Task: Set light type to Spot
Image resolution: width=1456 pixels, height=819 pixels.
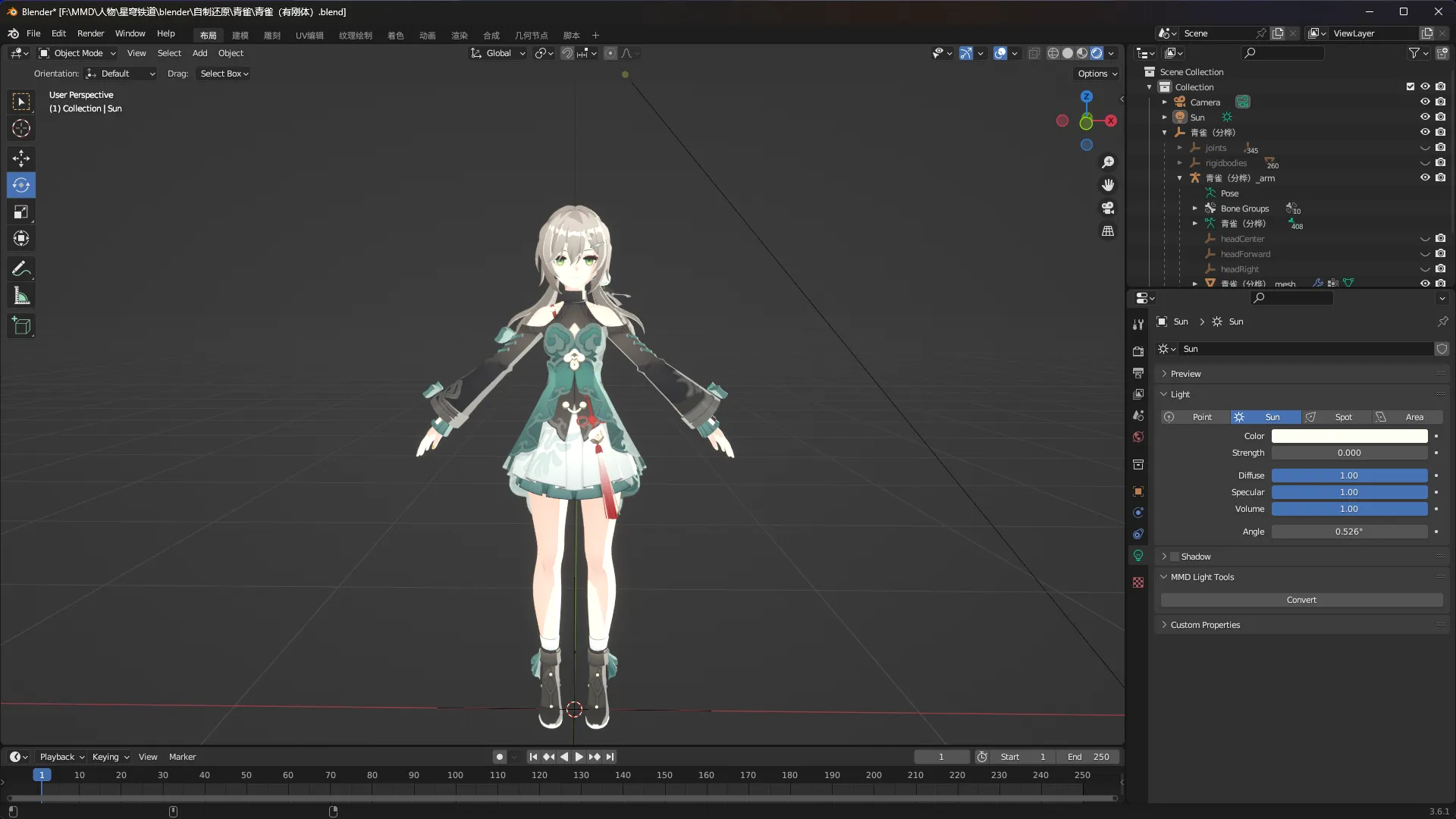Action: click(1336, 417)
